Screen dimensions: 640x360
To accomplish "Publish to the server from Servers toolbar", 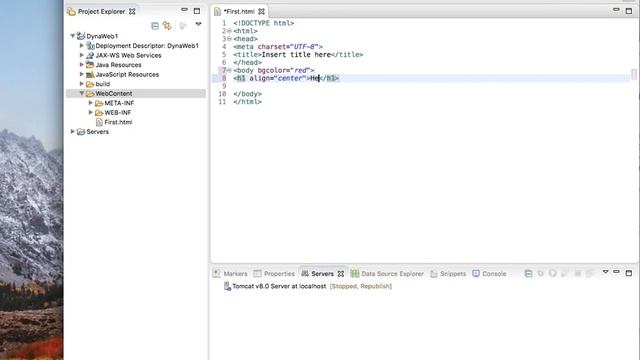I will coord(590,273).
